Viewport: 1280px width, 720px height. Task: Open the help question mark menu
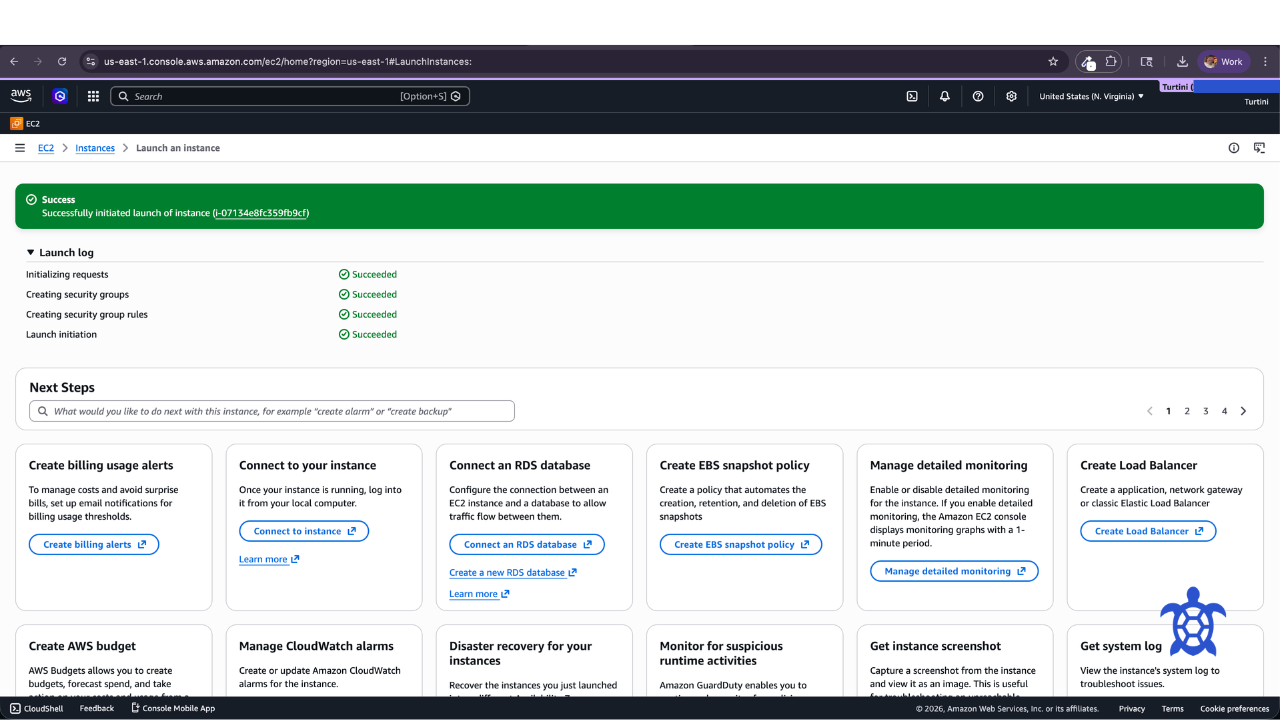tap(978, 96)
